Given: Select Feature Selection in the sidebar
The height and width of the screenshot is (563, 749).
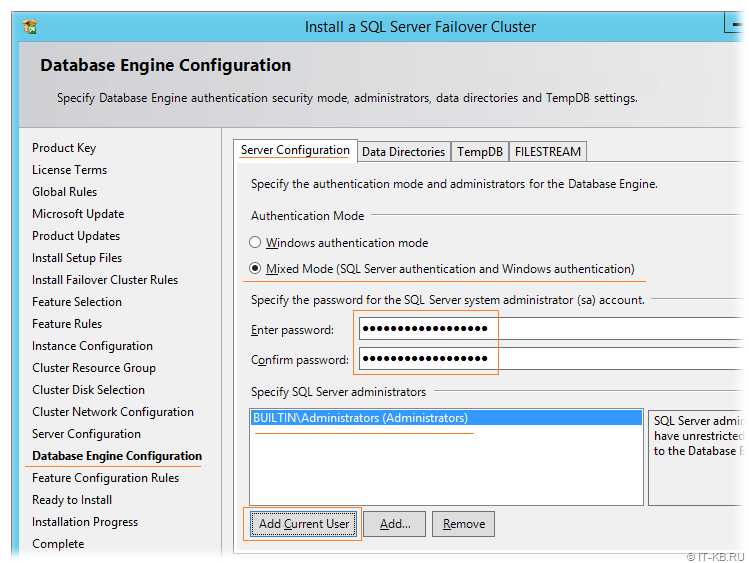Looking at the screenshot, I should click(77, 302).
